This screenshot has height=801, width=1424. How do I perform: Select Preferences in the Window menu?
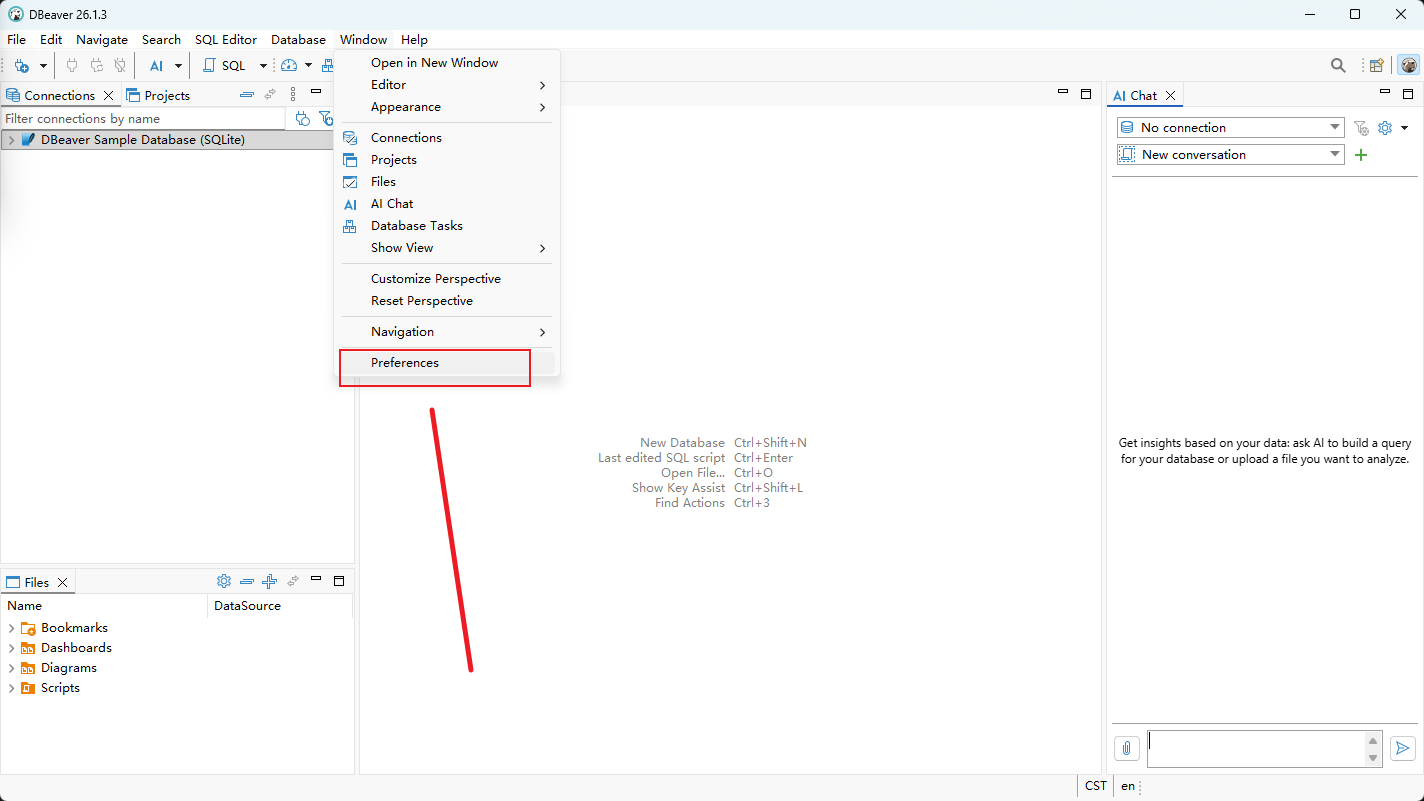405,363
